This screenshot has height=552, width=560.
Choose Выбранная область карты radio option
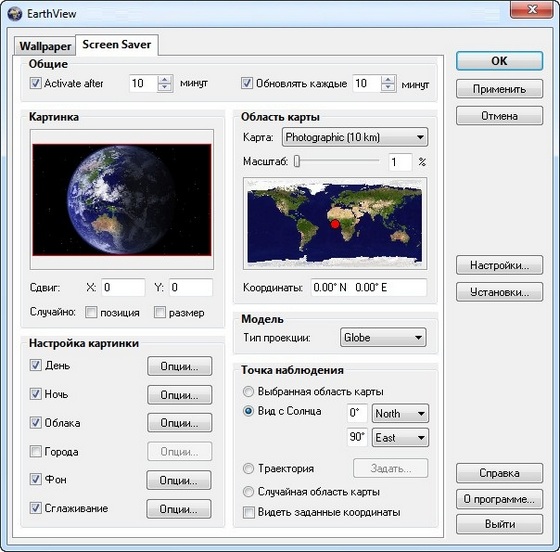pos(248,391)
